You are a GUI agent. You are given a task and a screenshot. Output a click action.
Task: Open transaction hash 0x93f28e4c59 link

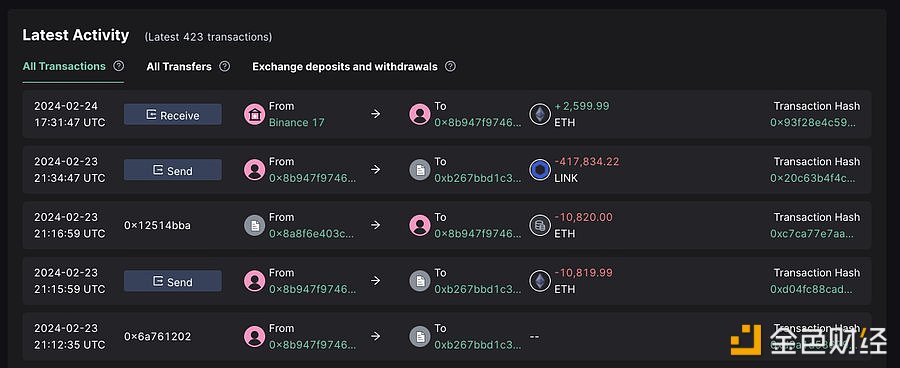pos(813,122)
